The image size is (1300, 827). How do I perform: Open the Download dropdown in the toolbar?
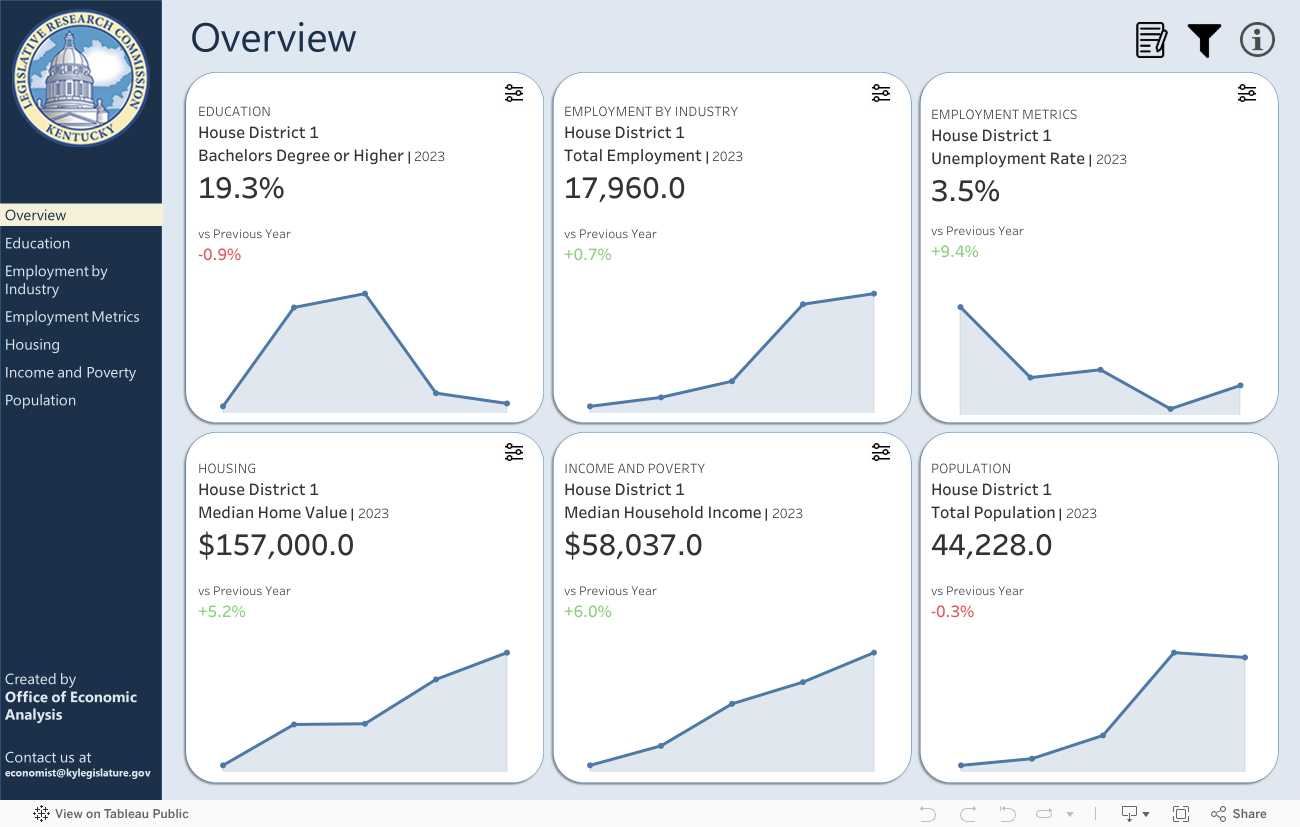pyautogui.click(x=1135, y=814)
